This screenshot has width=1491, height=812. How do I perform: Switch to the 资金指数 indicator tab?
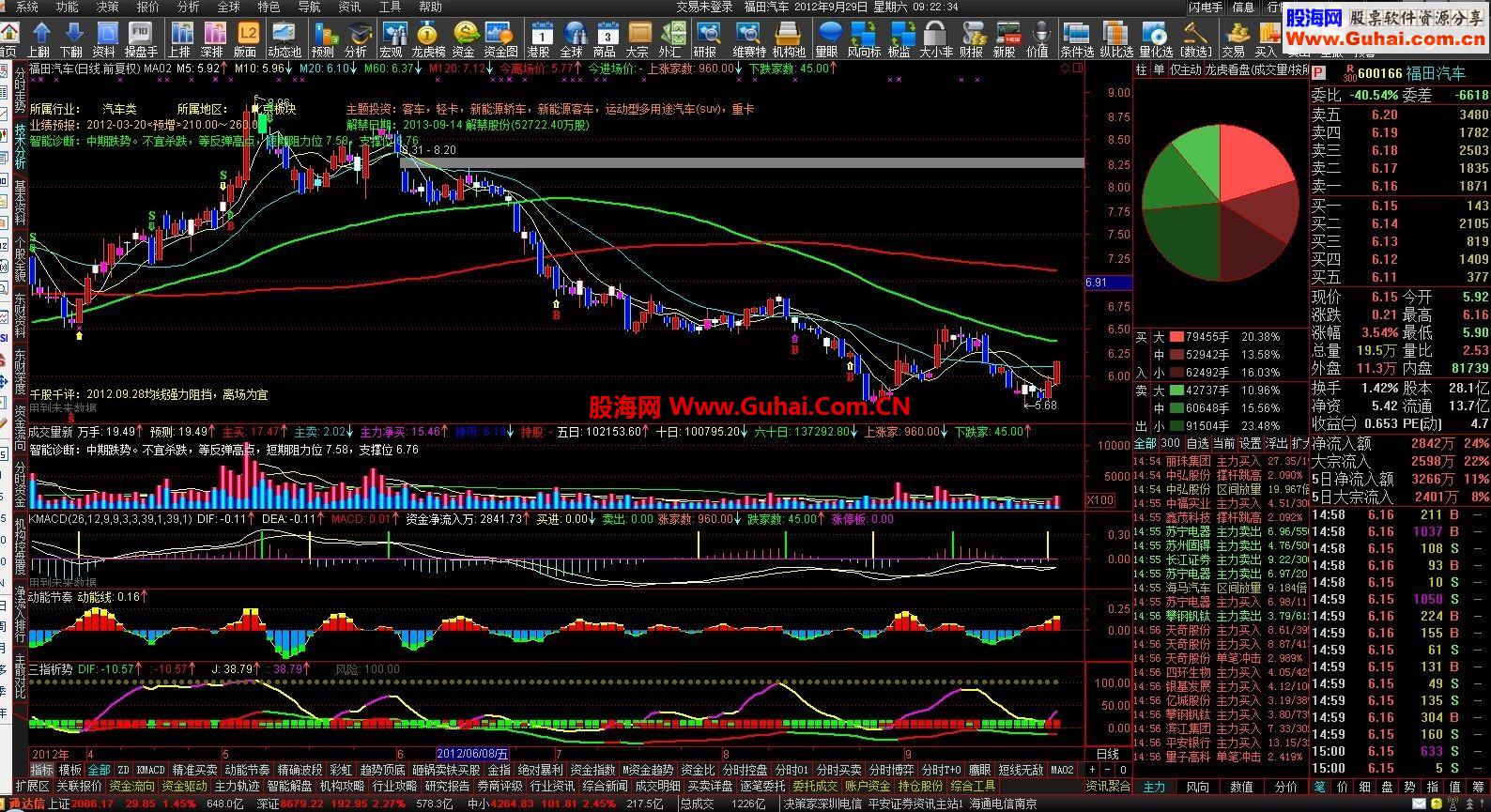coord(592,770)
